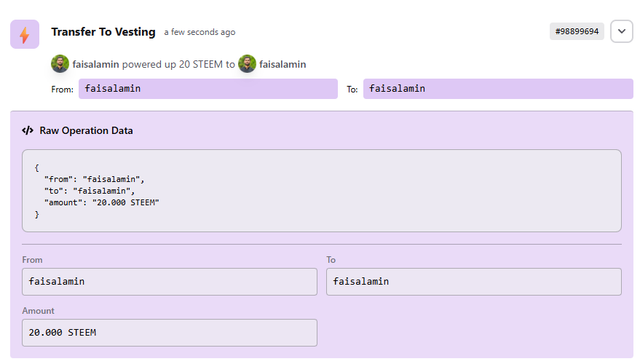
Task: Click inside the raw JSON code block
Action: pos(322,191)
